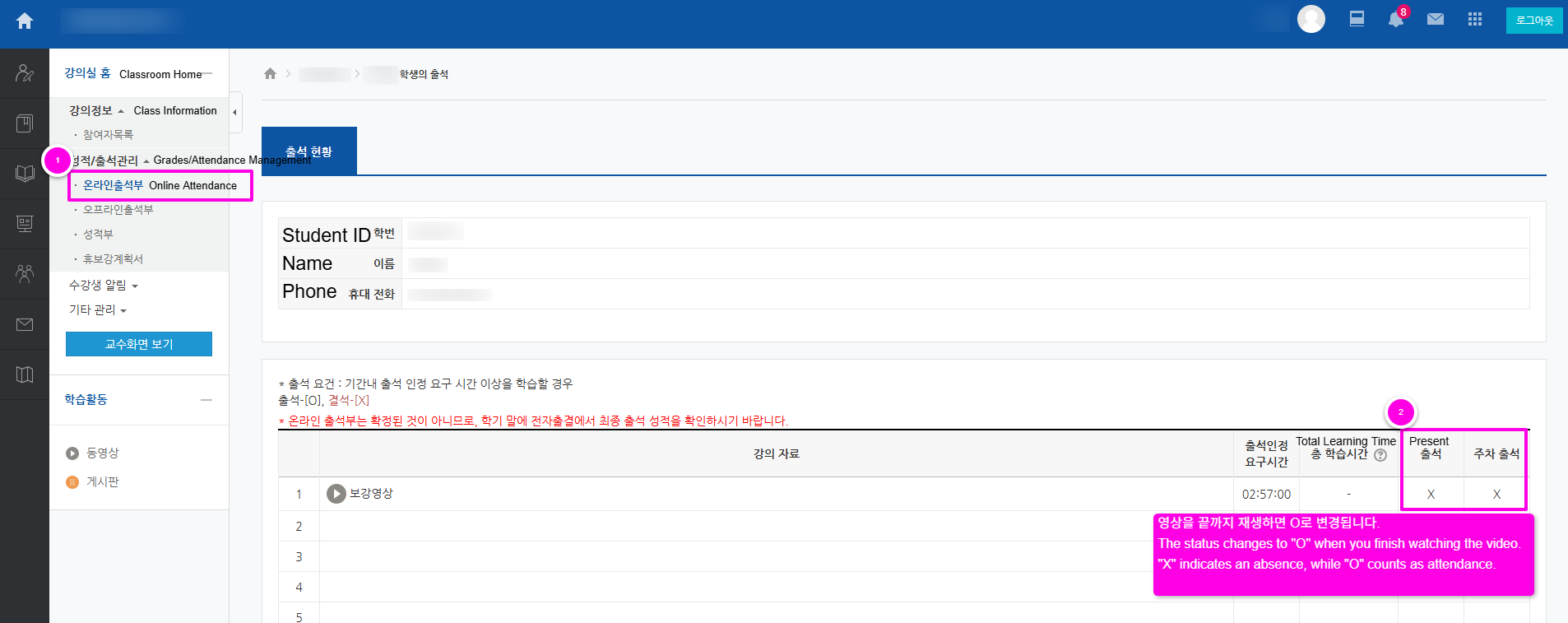
Task: Click the 02:57:00 required time cell
Action: coord(1266,494)
